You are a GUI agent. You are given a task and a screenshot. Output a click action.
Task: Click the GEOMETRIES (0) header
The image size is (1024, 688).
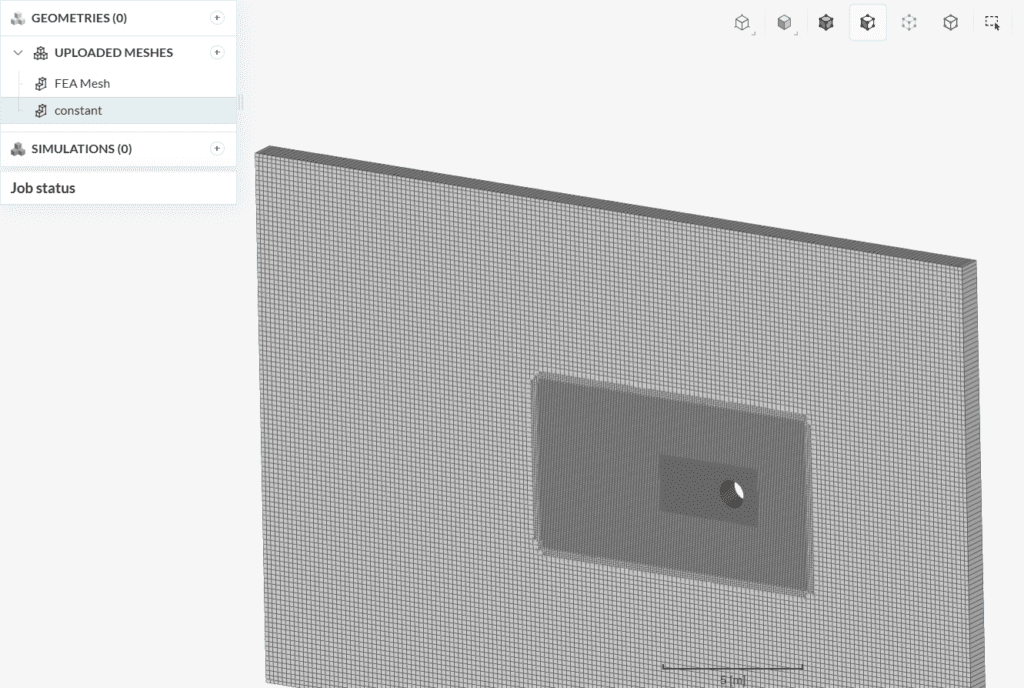(x=78, y=17)
